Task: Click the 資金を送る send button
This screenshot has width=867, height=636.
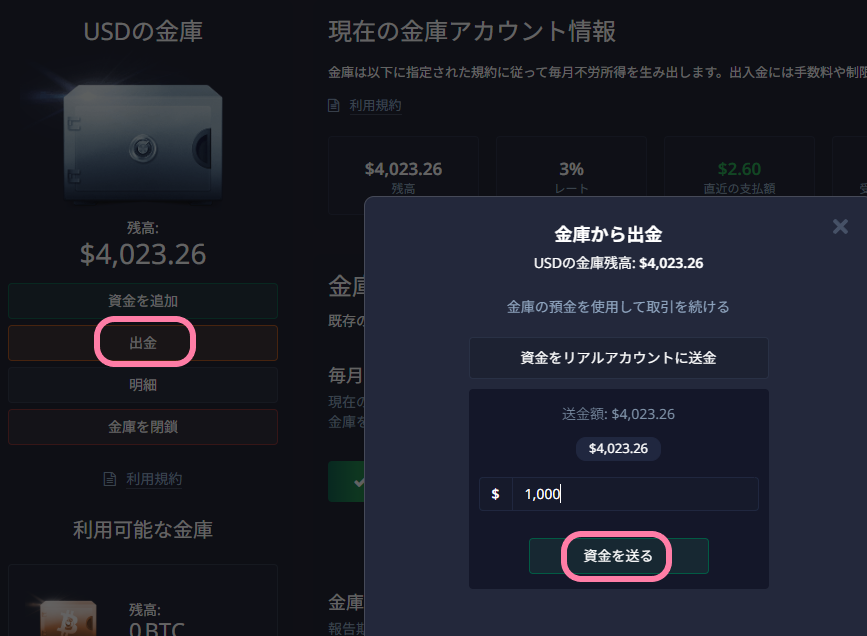Action: click(x=618, y=556)
